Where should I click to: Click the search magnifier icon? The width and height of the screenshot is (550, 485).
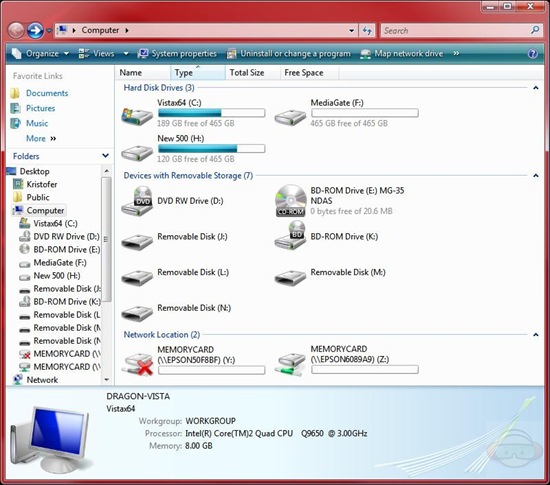[x=535, y=30]
